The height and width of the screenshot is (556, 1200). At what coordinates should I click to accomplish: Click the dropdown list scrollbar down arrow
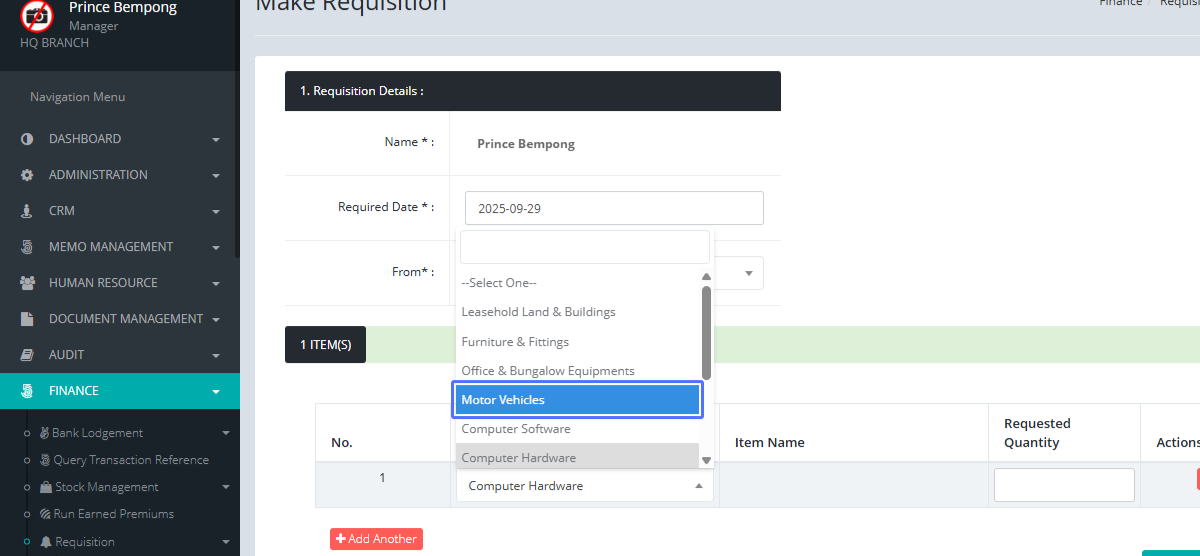coord(706,460)
